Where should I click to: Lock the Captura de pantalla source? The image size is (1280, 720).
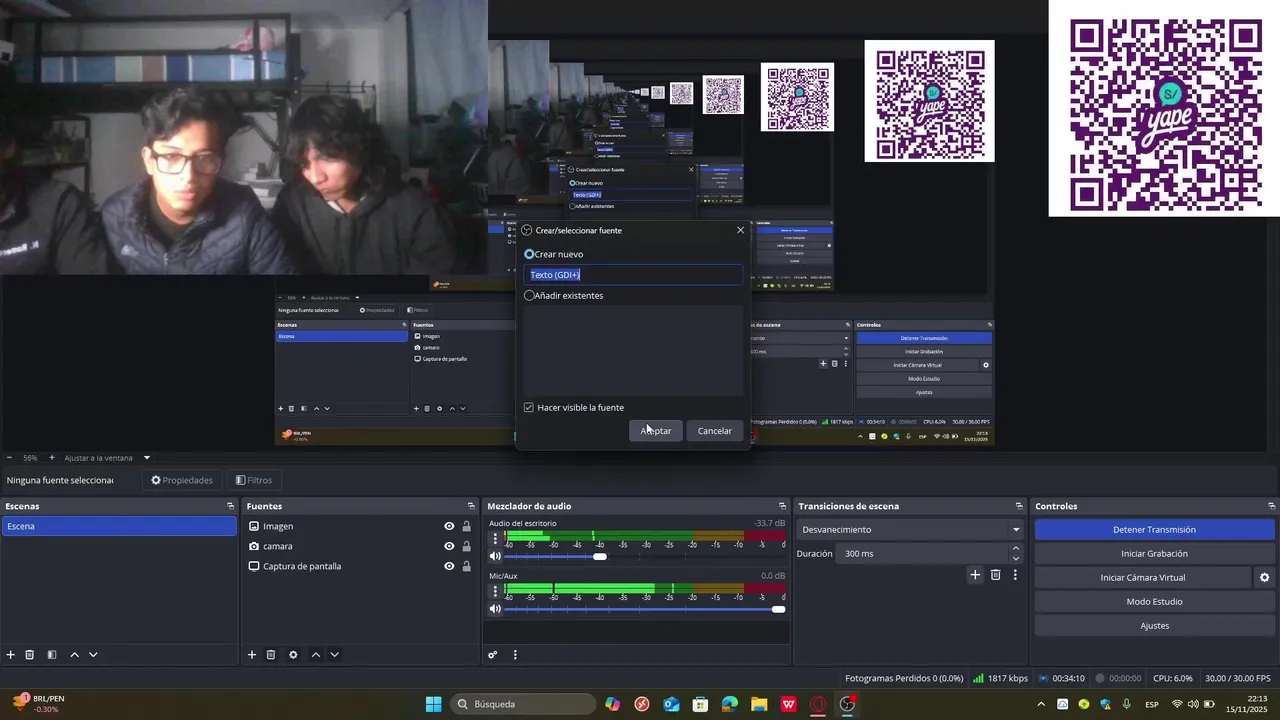(466, 566)
